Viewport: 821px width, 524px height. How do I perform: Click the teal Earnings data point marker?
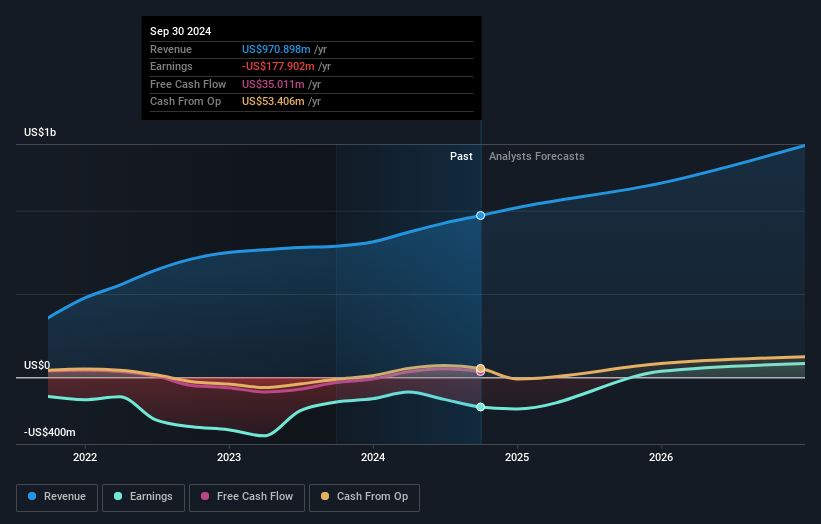480,407
